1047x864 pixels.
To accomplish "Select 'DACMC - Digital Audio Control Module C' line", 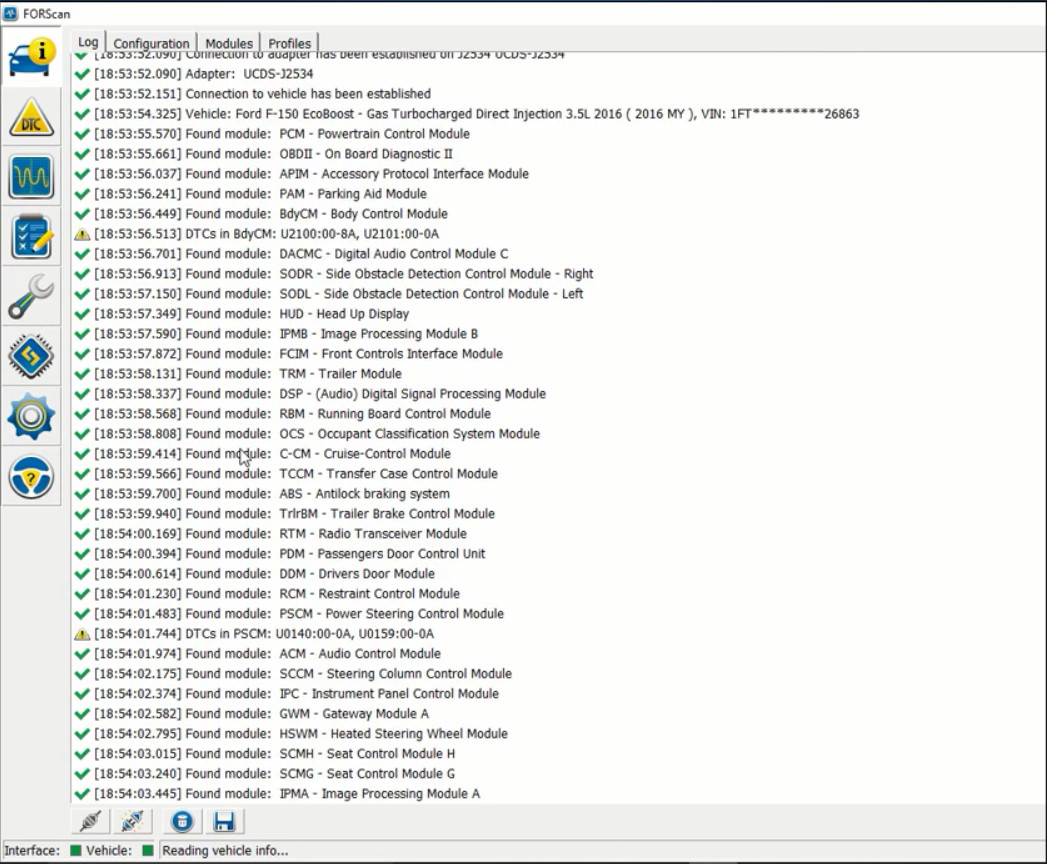I will [301, 254].
